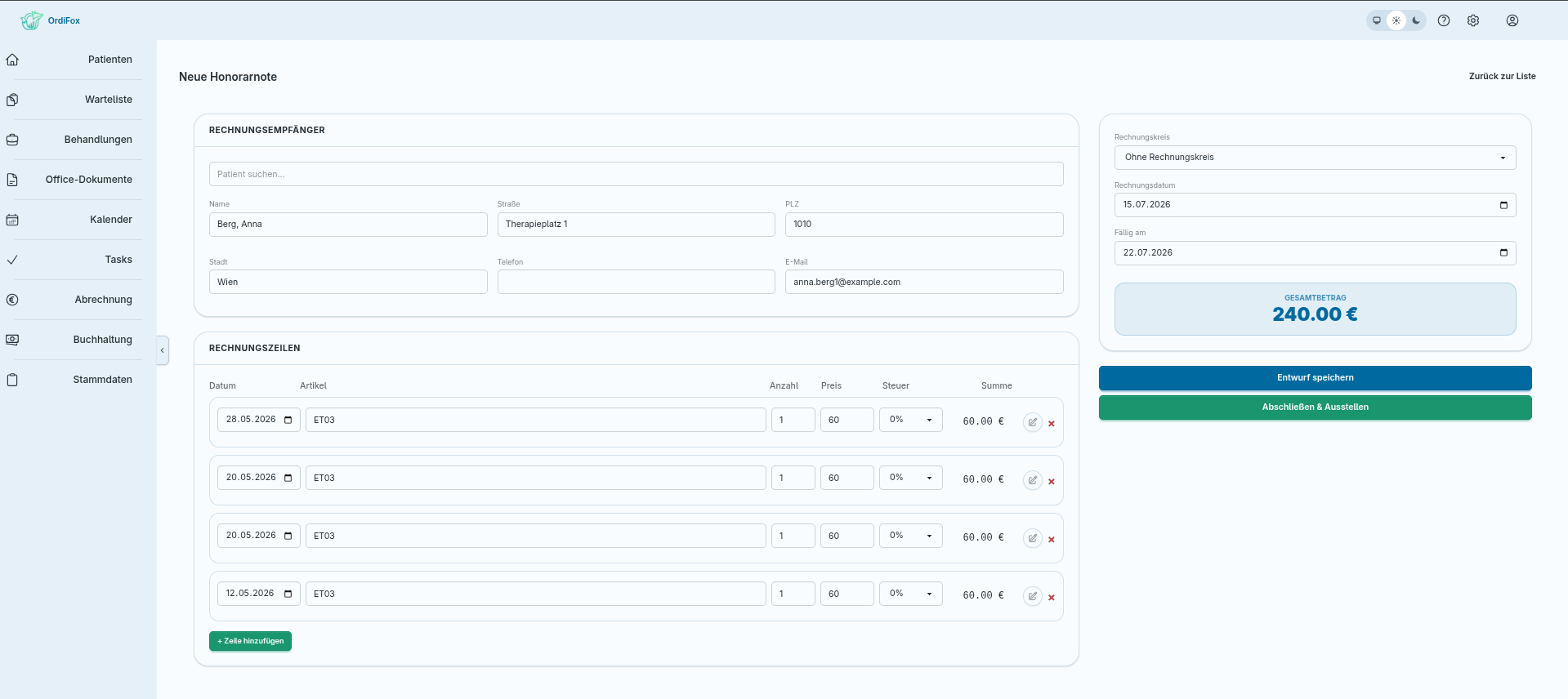Click Entwurf speichern button
1568x699 pixels.
(x=1315, y=378)
